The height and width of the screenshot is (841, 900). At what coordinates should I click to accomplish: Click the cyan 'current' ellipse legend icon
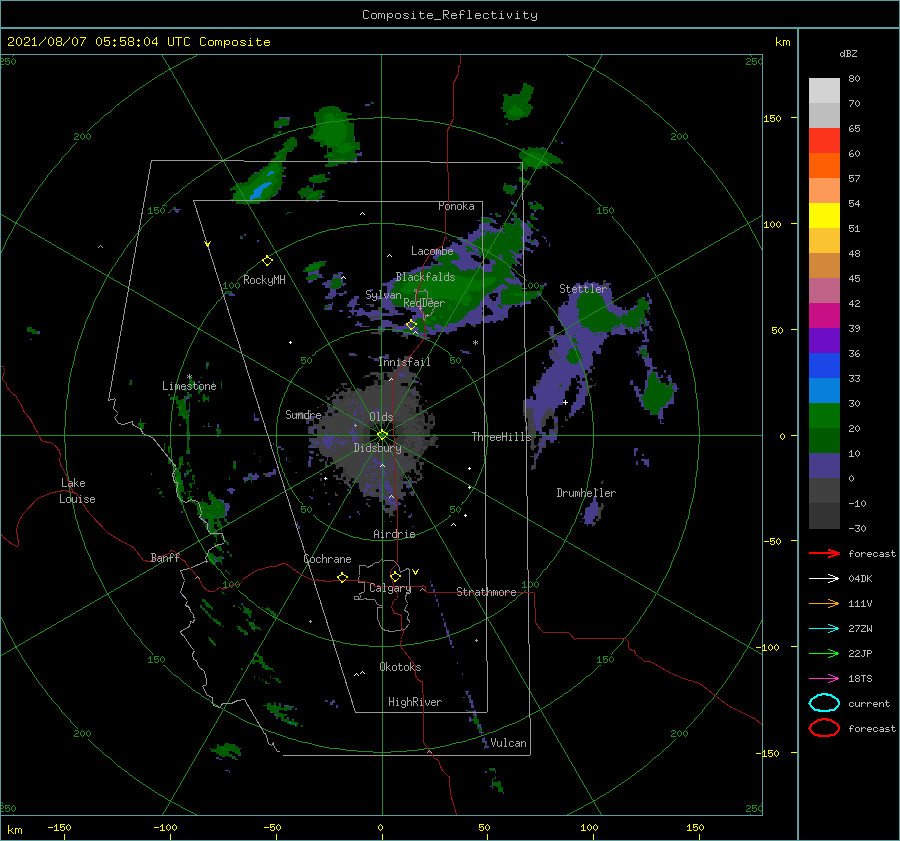[x=824, y=703]
